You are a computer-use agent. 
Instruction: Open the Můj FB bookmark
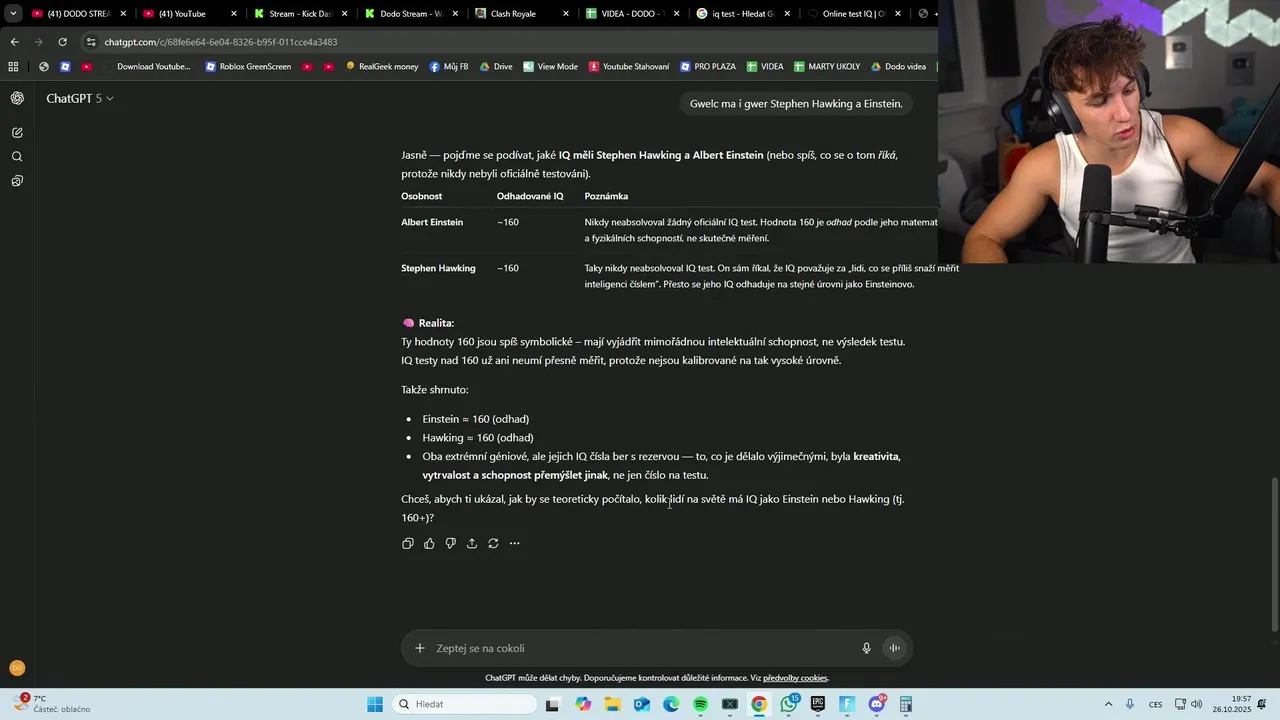[x=449, y=66]
